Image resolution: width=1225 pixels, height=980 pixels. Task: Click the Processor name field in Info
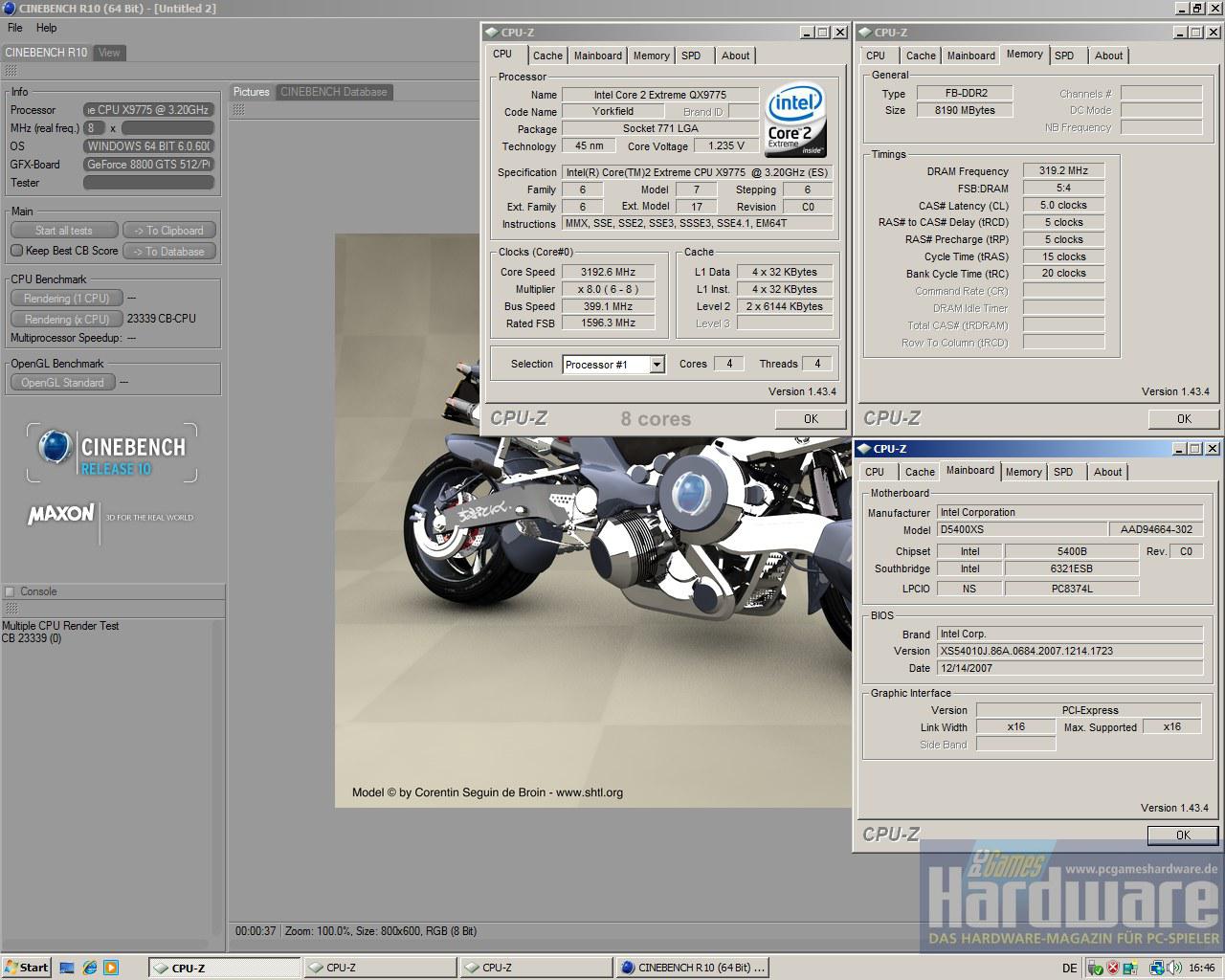pyautogui.click(x=148, y=110)
